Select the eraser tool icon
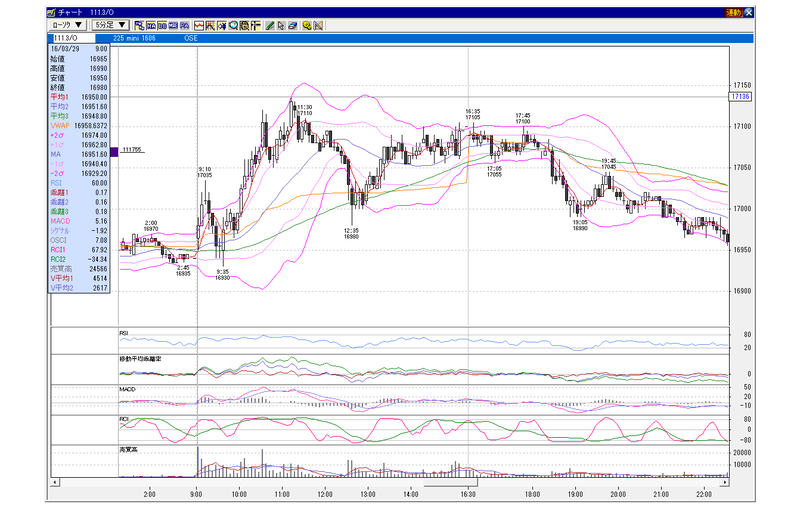Image resolution: width=800 pixels, height=507 pixels. coord(292,26)
